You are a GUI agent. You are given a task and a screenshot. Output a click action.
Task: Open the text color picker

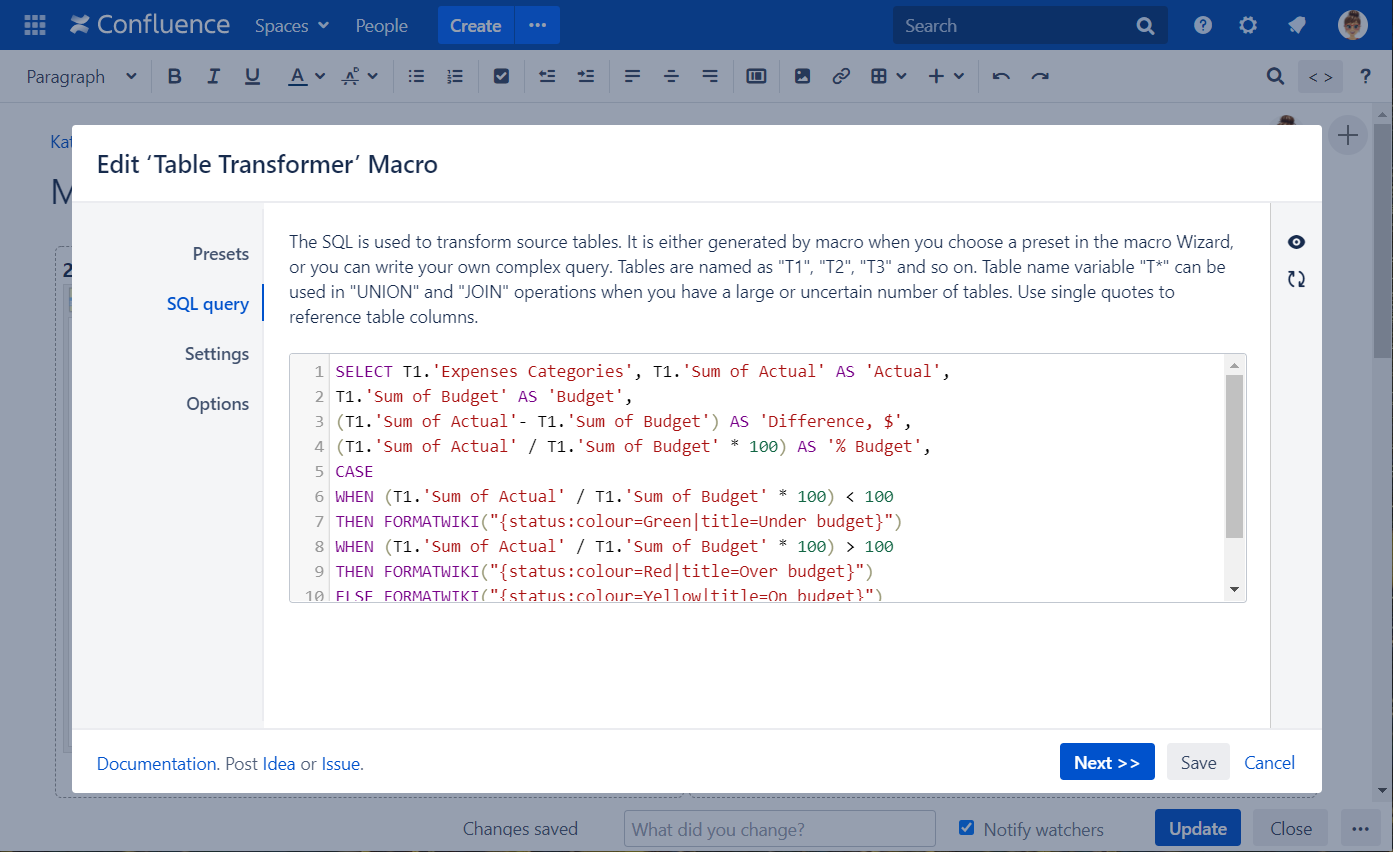pos(306,76)
